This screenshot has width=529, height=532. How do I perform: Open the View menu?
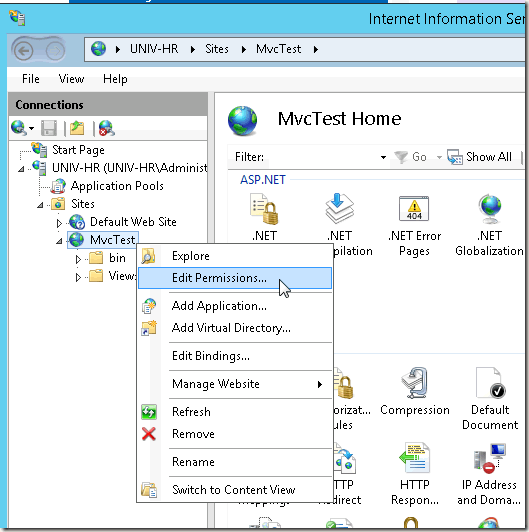[71, 79]
